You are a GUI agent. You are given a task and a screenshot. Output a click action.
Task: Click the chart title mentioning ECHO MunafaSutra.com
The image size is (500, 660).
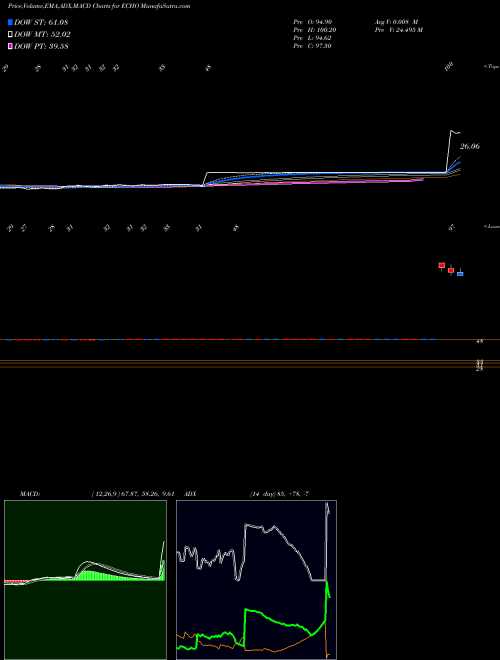coord(99,6)
